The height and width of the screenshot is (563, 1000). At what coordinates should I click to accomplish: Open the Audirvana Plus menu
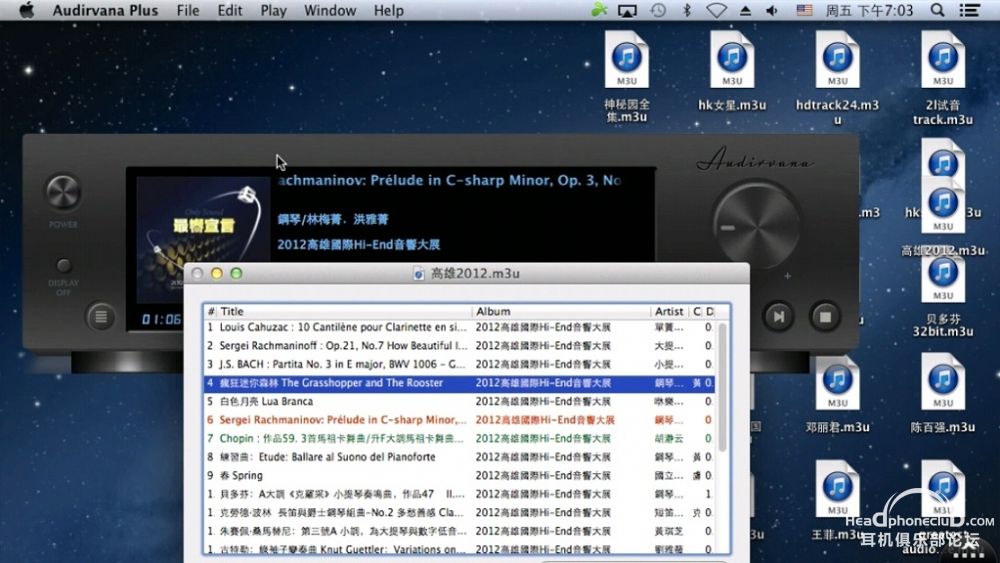[105, 10]
